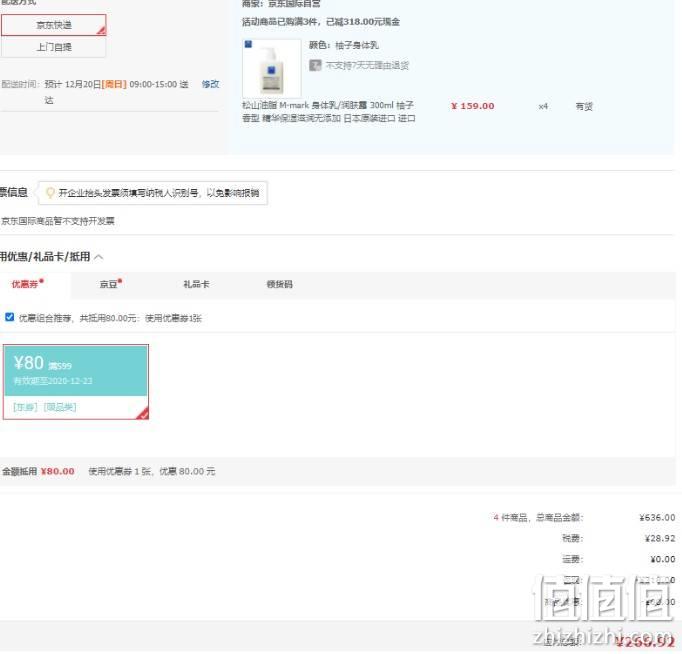
Task: Click the total amount ¥636.00
Action: tap(657, 517)
